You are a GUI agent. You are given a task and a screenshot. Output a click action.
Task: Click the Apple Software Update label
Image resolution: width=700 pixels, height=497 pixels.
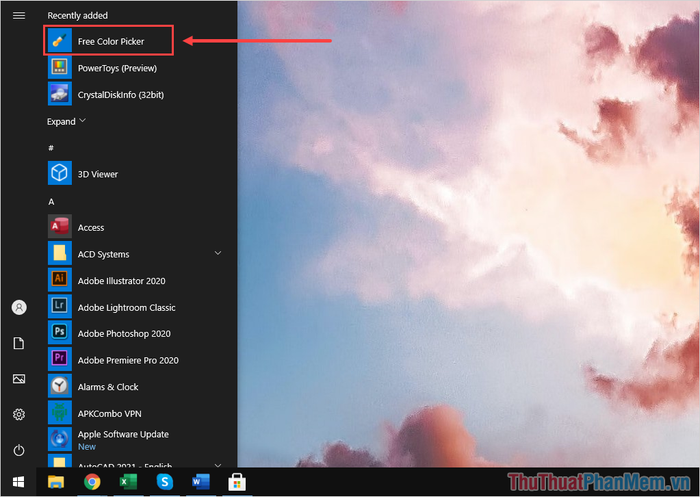click(x=123, y=434)
